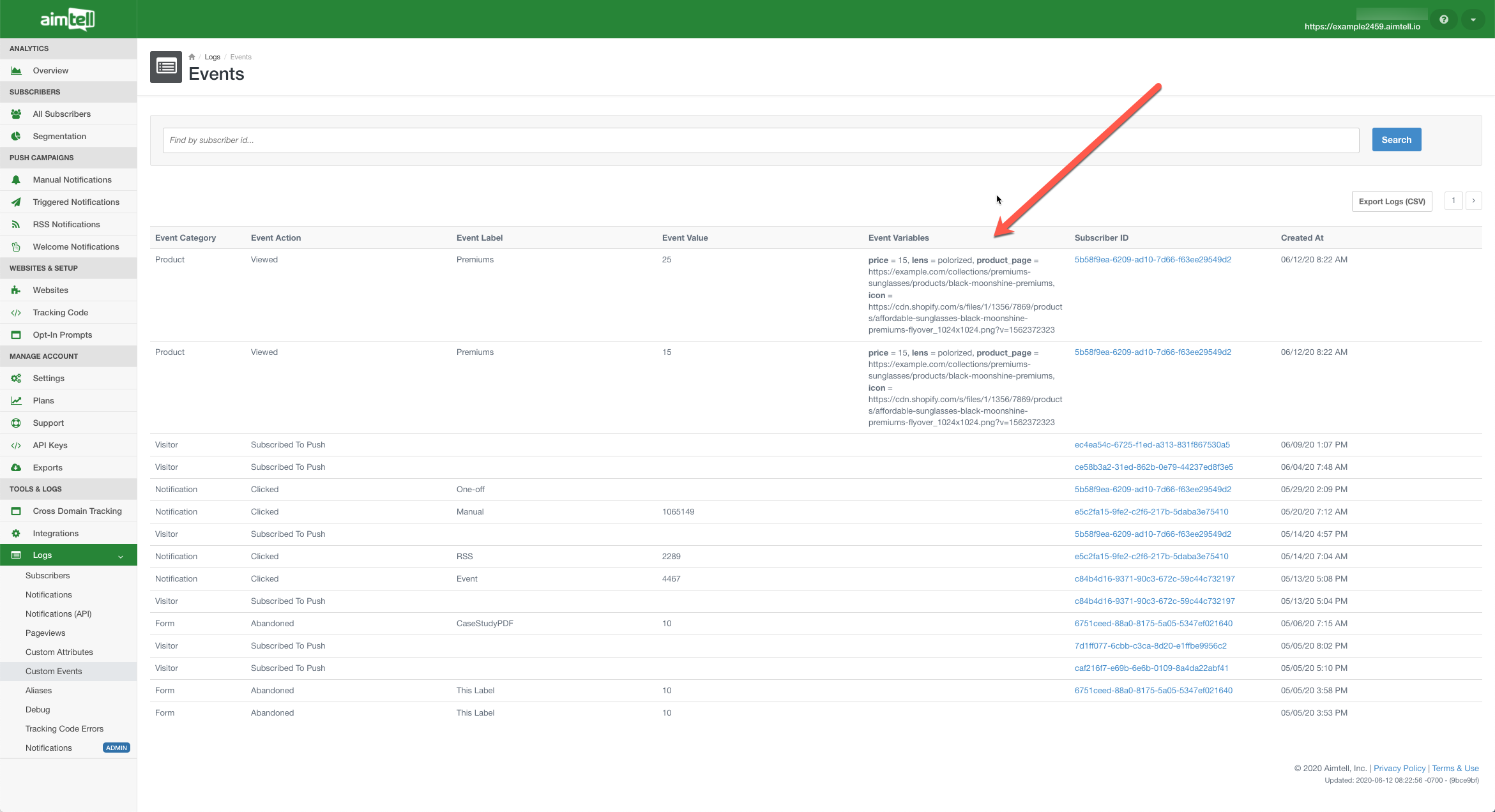This screenshot has height=812, width=1495.
Task: Click the help question mark icon
Action: click(x=1443, y=19)
